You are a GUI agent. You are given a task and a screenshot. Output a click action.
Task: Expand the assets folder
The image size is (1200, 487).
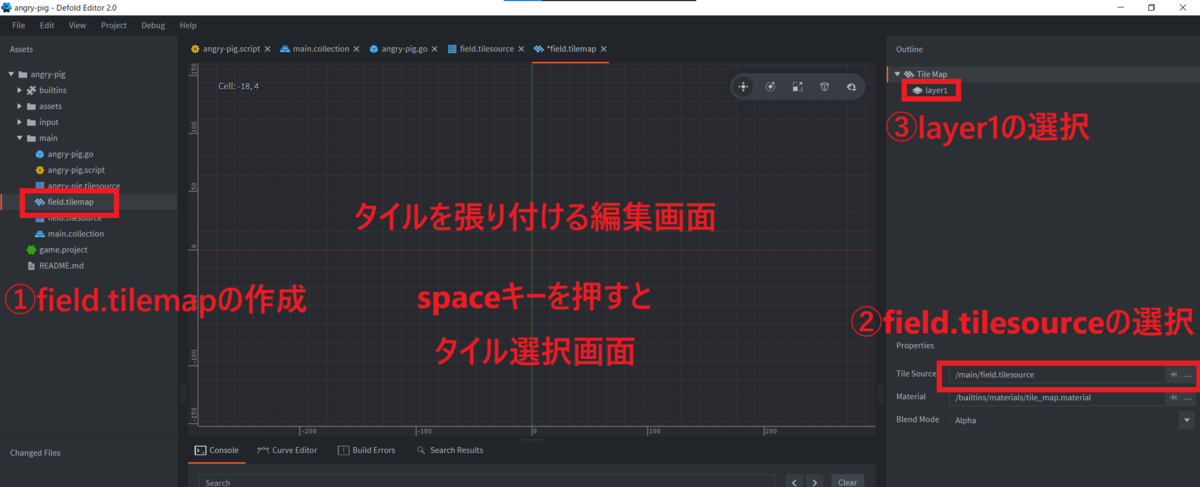(x=19, y=106)
